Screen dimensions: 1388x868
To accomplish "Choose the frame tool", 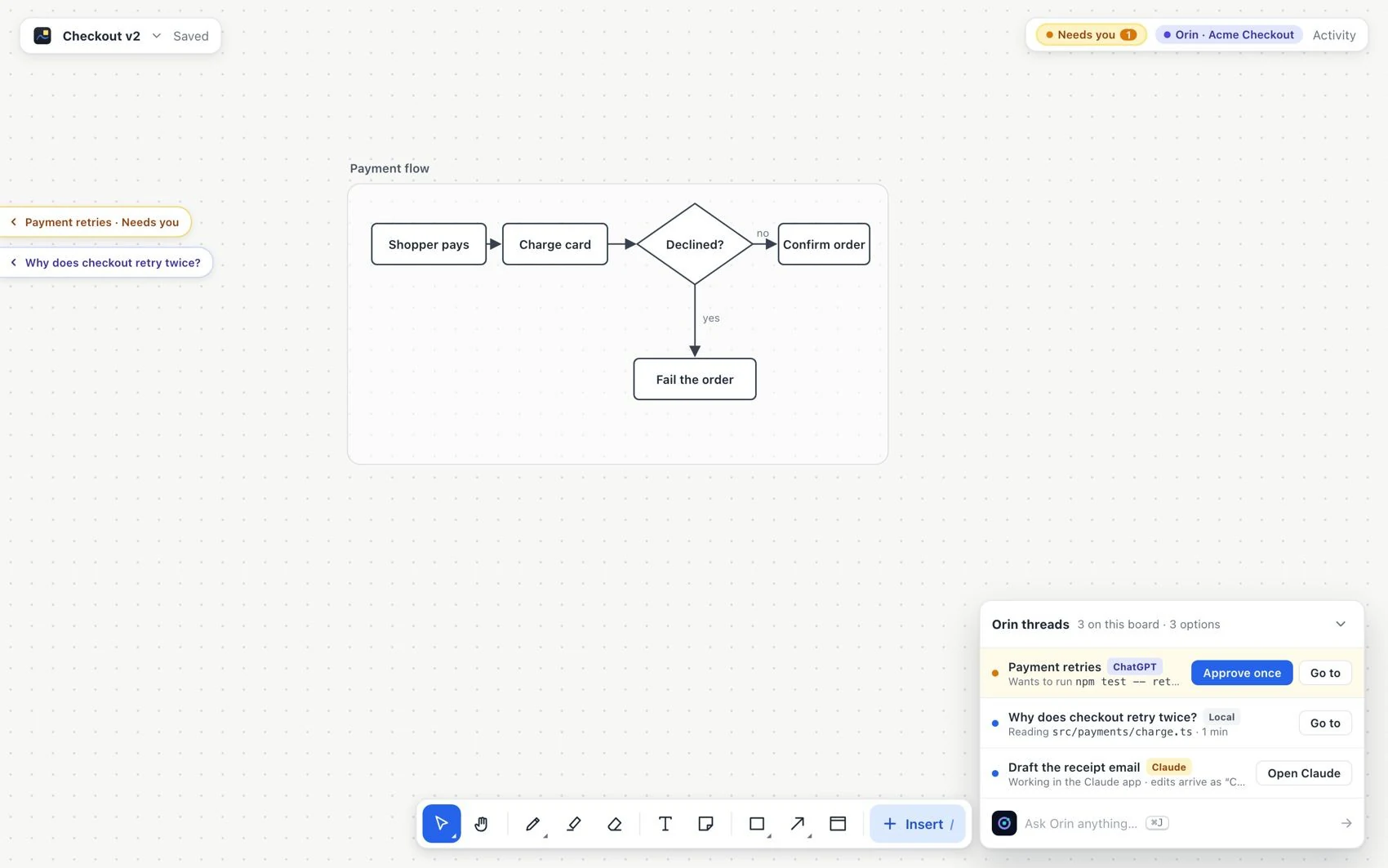I will [838, 823].
